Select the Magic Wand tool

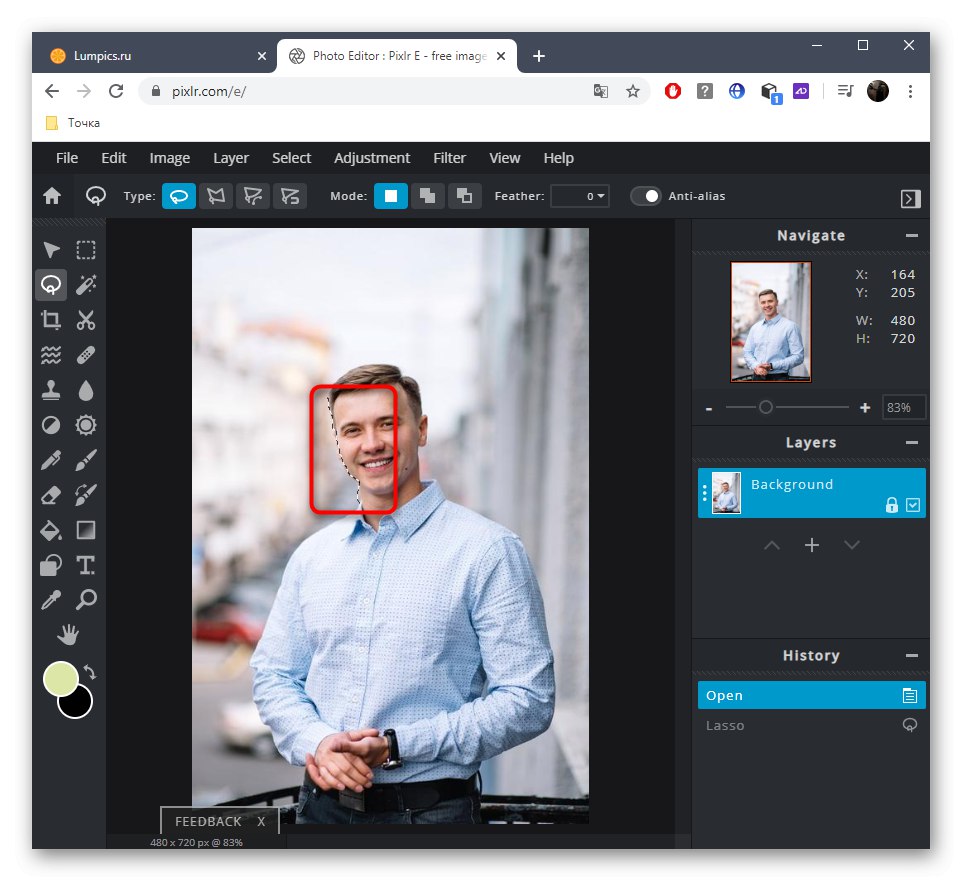pyautogui.click(x=86, y=285)
